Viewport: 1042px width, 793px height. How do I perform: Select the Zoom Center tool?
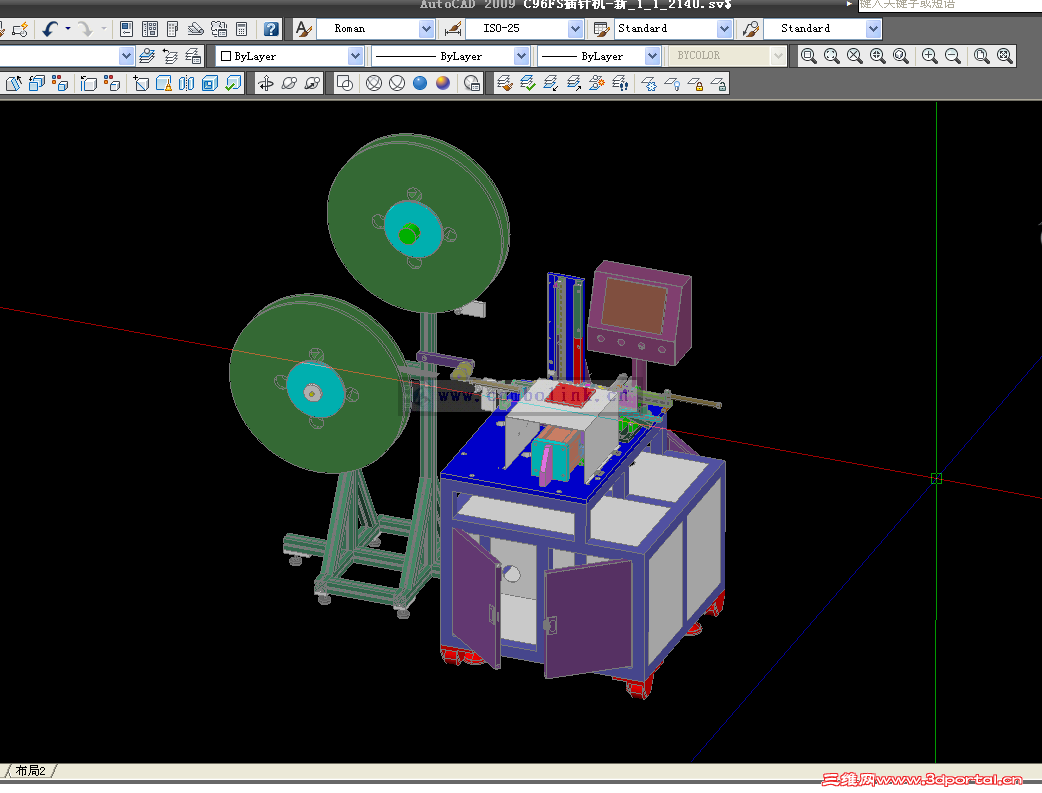pos(877,56)
